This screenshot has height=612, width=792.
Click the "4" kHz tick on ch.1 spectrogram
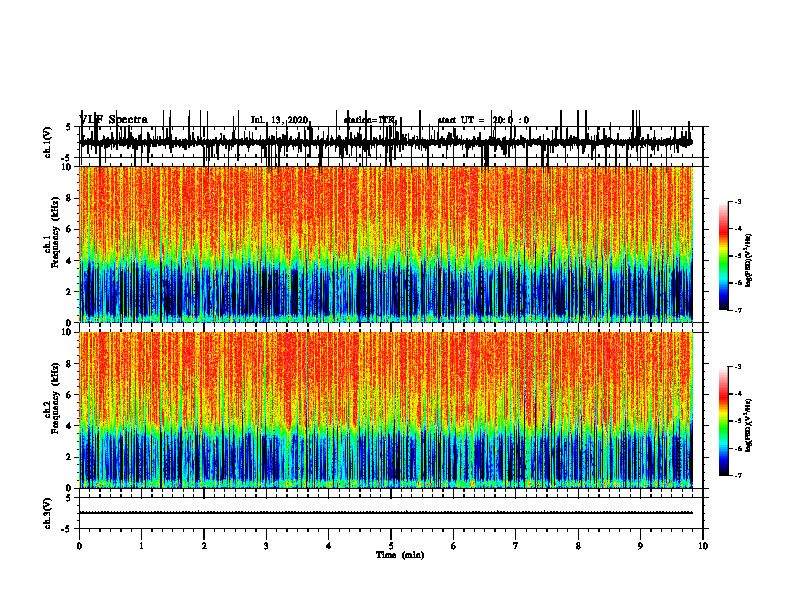coord(70,261)
